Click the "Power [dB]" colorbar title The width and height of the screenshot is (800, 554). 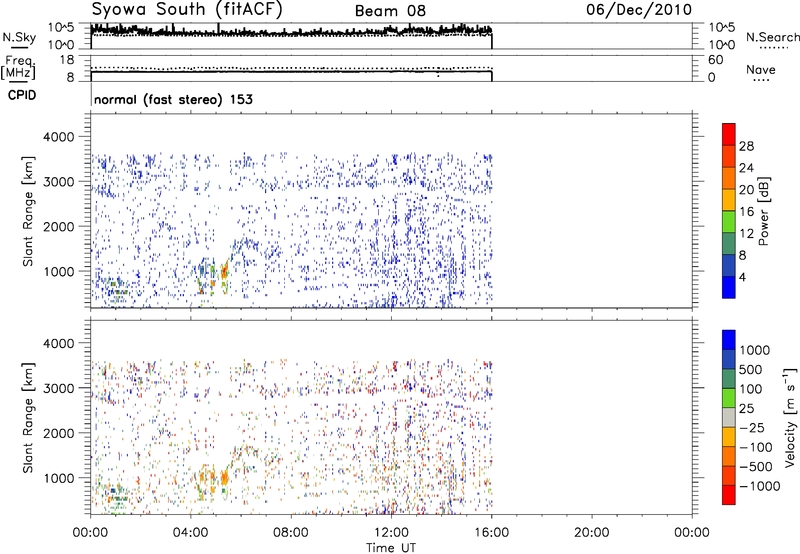tap(763, 212)
